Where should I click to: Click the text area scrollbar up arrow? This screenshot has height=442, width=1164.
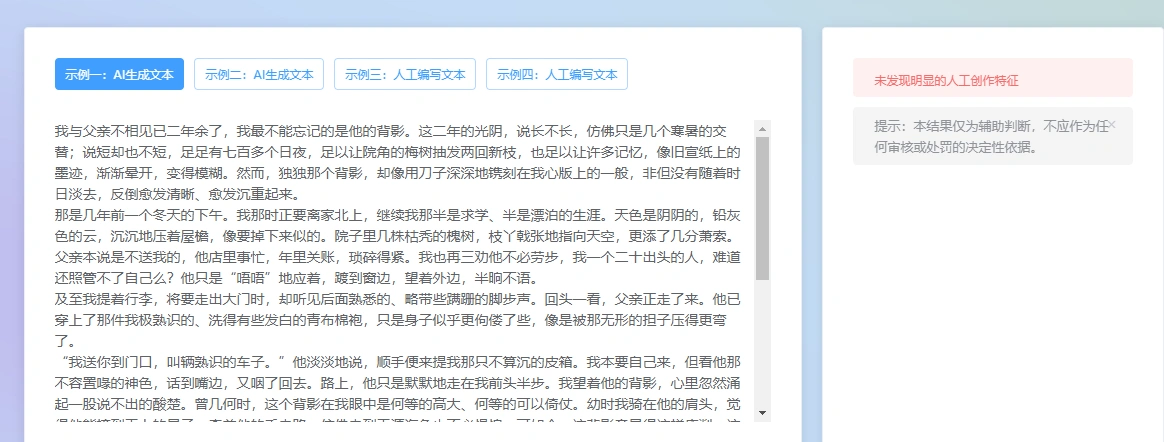(x=763, y=128)
